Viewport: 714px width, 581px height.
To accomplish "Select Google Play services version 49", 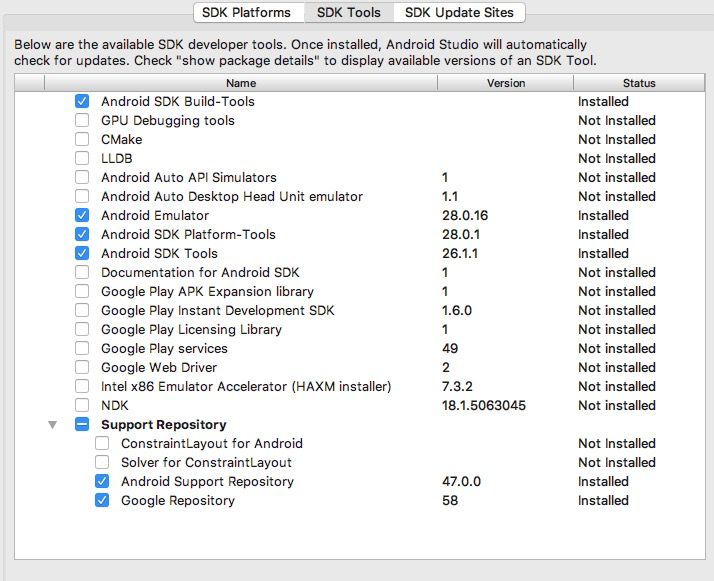I will (450, 348).
